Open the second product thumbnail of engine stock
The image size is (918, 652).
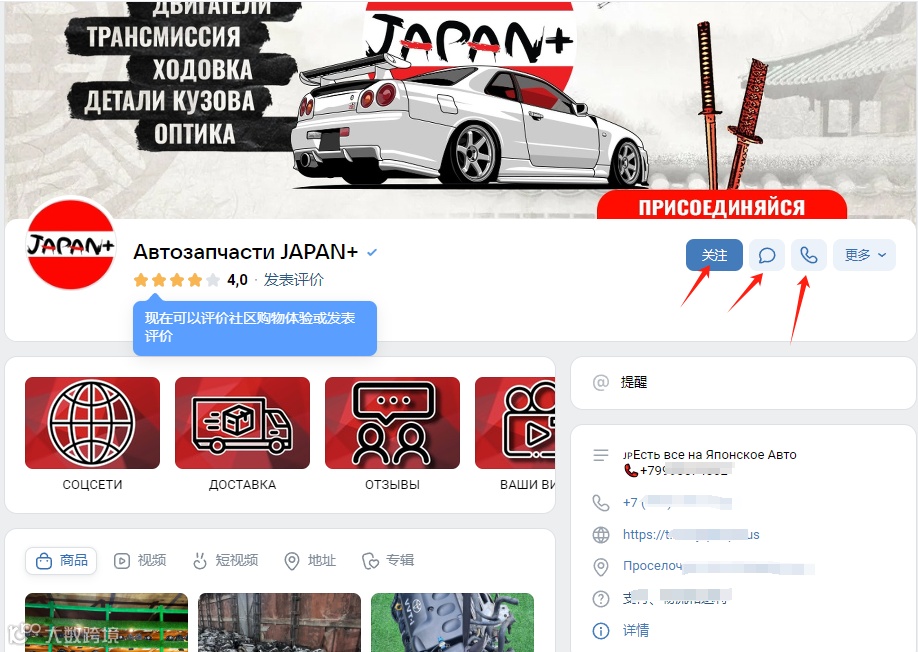[280, 622]
